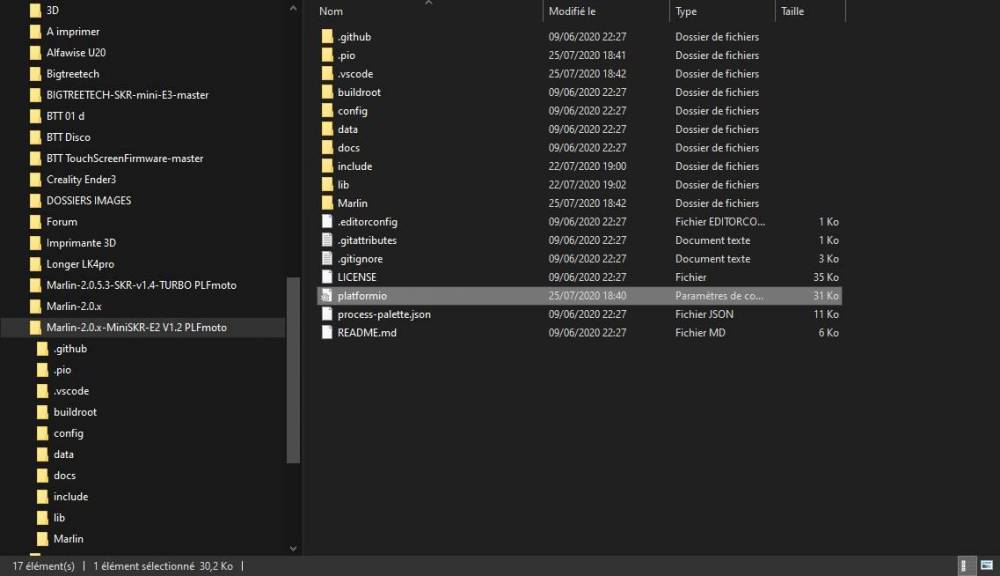
Task: Select the lib subfolder in tree
Action: tap(59, 517)
